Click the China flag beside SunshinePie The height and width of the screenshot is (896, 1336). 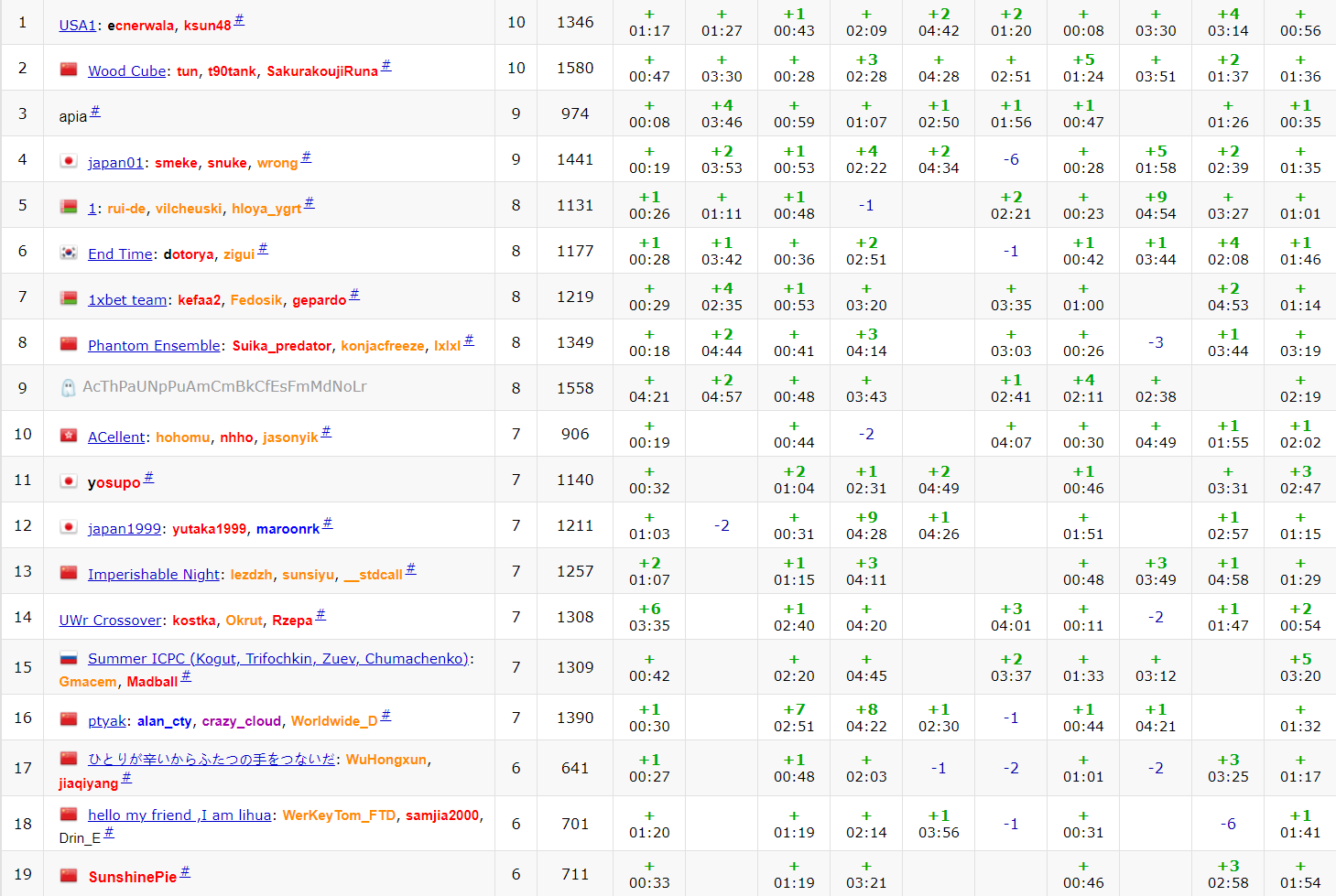(69, 876)
